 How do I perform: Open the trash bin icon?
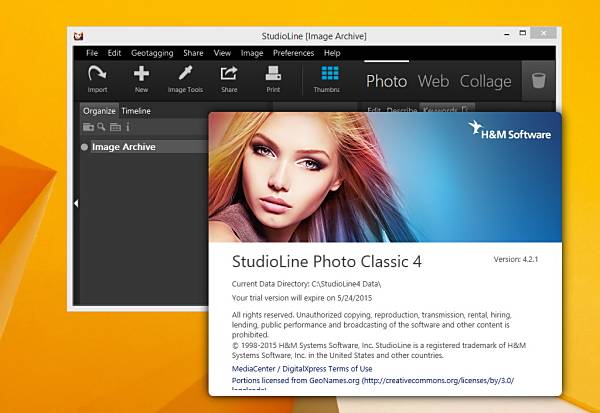[538, 80]
